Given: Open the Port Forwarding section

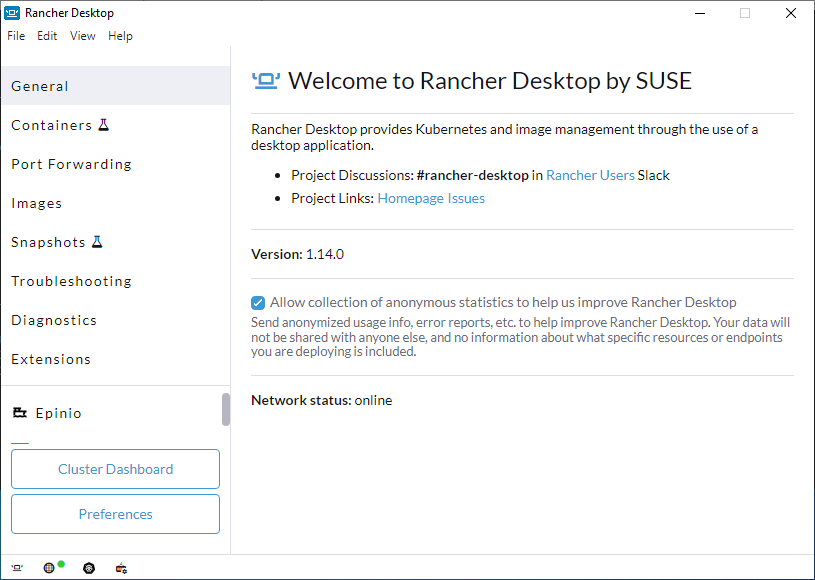Looking at the screenshot, I should (115, 164).
